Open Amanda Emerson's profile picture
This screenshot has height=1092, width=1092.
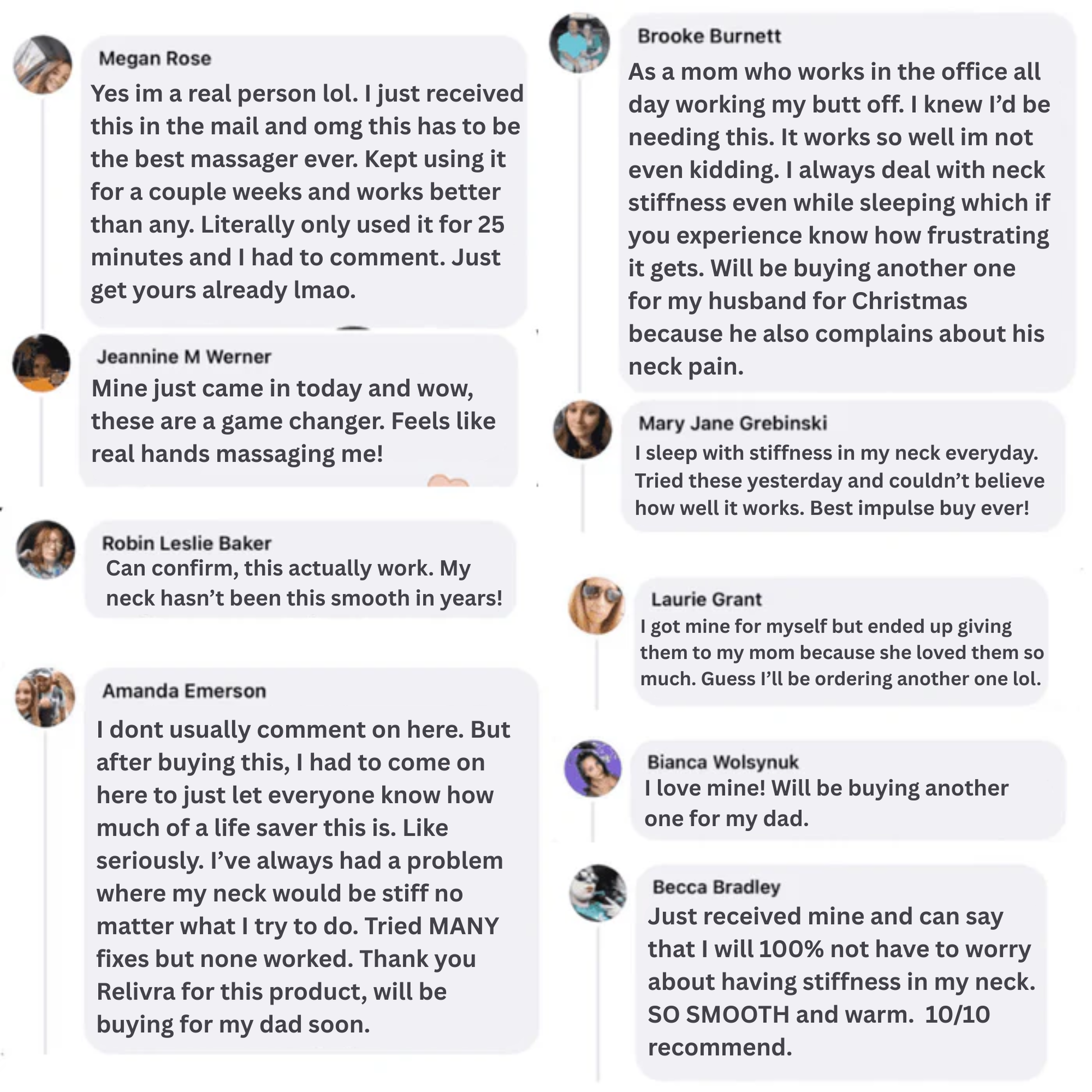45,698
